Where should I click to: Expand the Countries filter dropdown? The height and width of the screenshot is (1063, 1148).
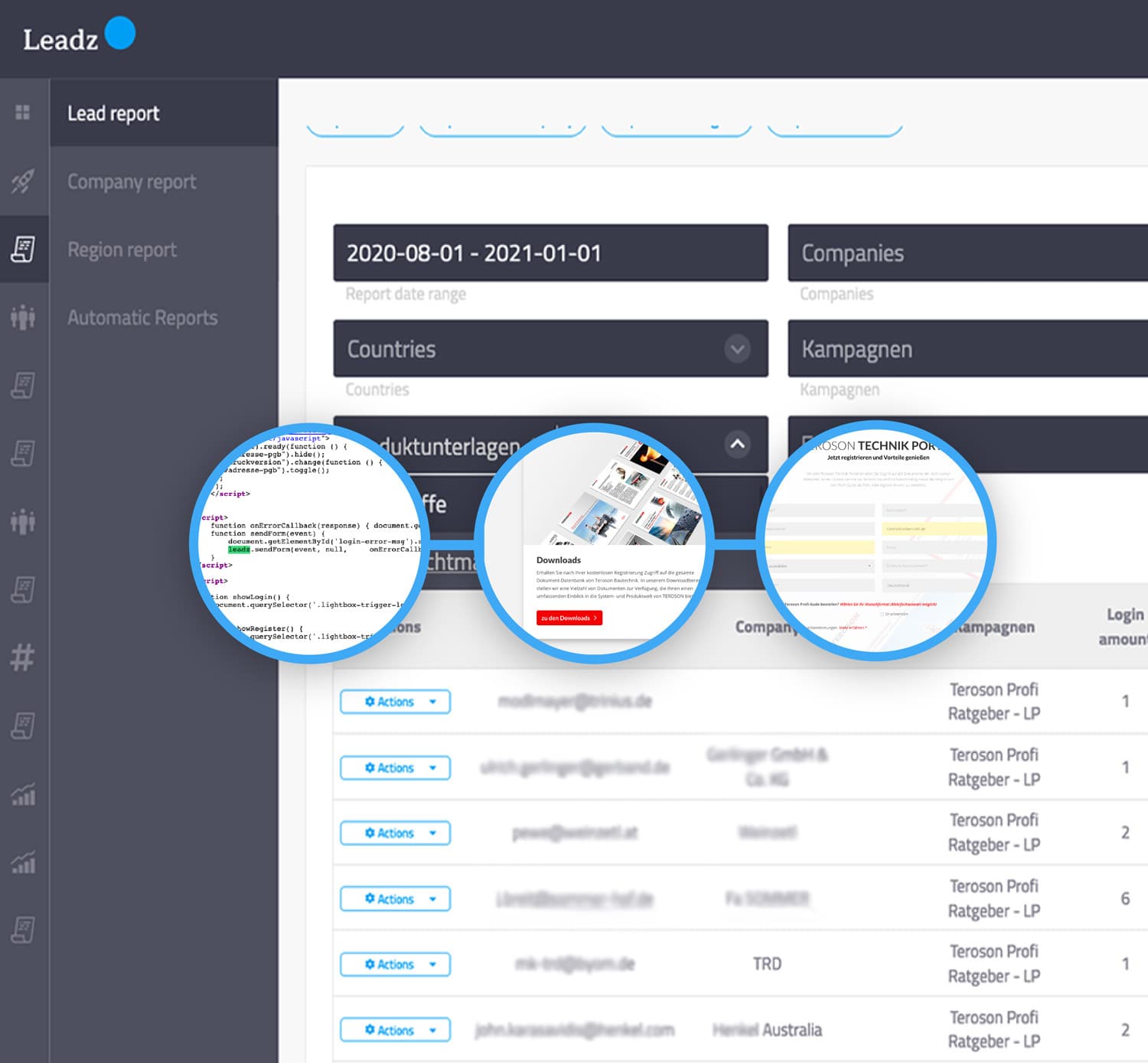737,349
